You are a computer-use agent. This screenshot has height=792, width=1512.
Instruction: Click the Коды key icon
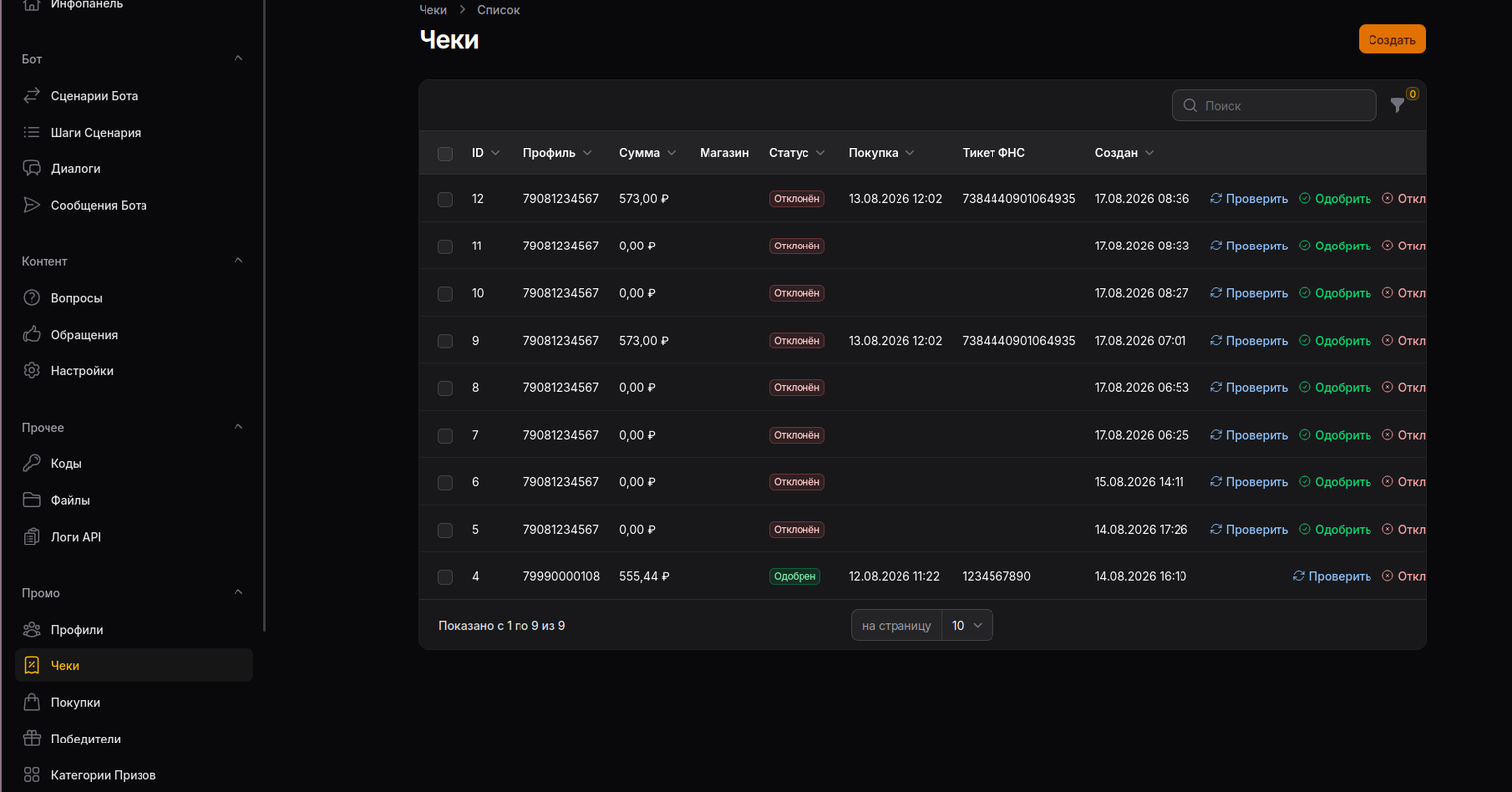pos(32,463)
